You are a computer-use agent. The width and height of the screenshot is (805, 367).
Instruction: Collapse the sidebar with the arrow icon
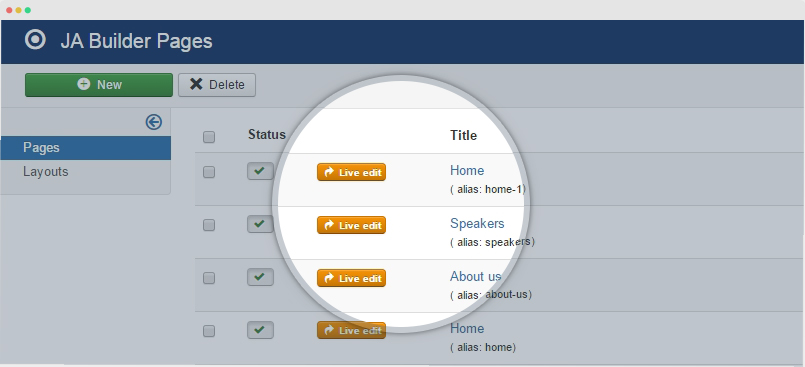154,122
